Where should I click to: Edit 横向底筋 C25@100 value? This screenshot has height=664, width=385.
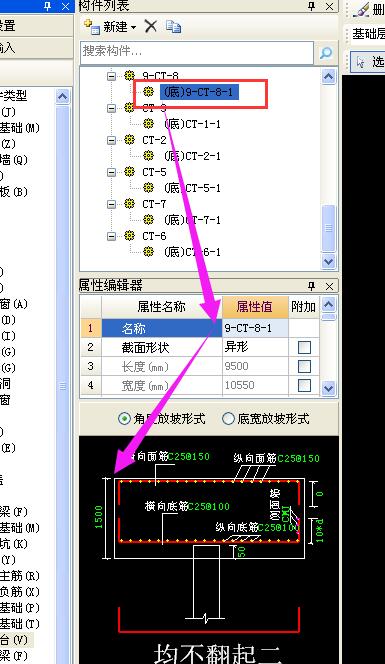click(209, 506)
